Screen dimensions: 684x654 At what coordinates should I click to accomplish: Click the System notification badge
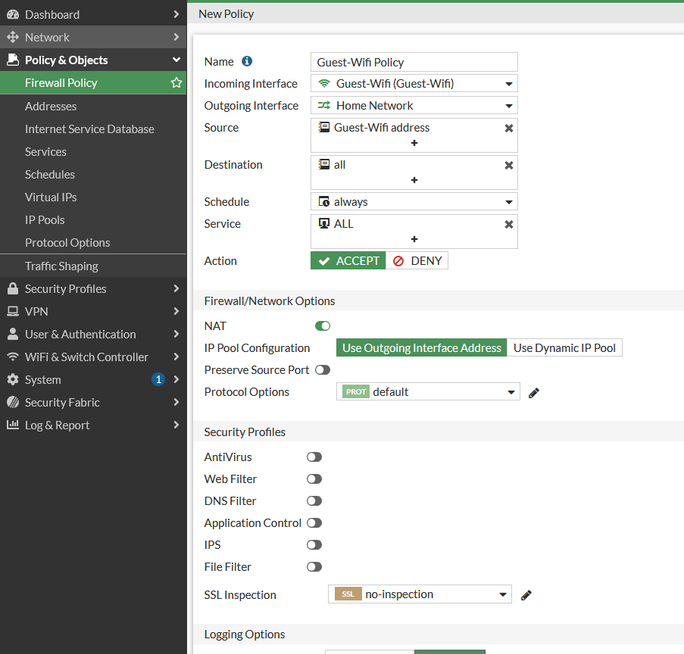pos(158,380)
